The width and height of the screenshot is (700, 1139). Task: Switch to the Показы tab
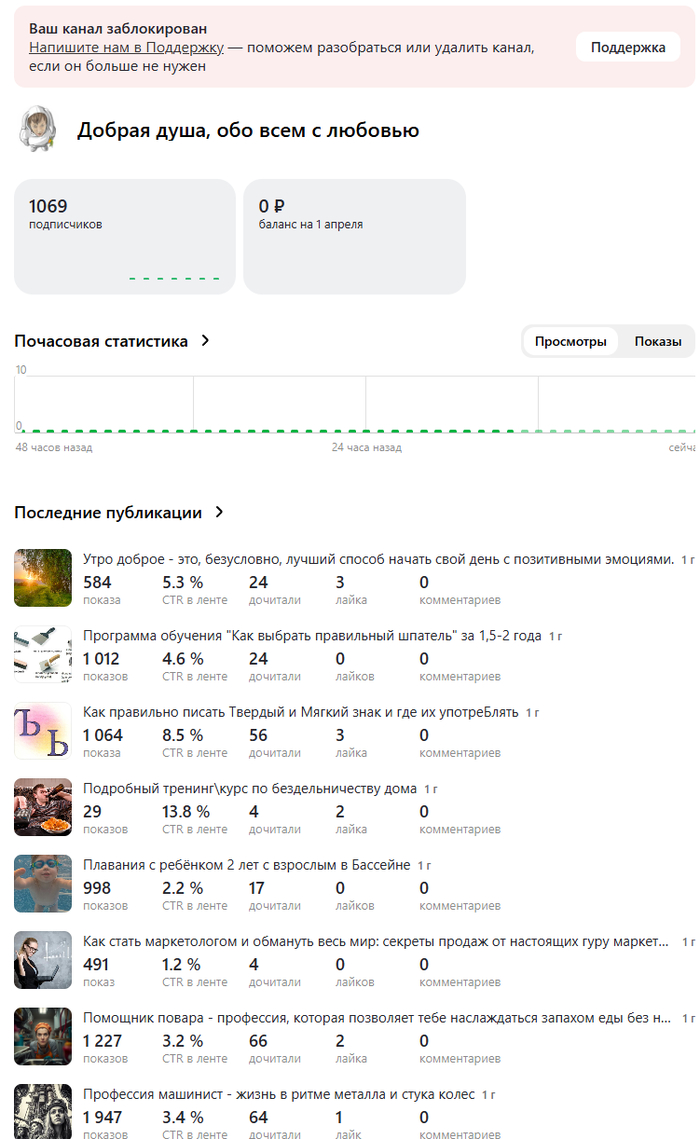pyautogui.click(x=658, y=342)
